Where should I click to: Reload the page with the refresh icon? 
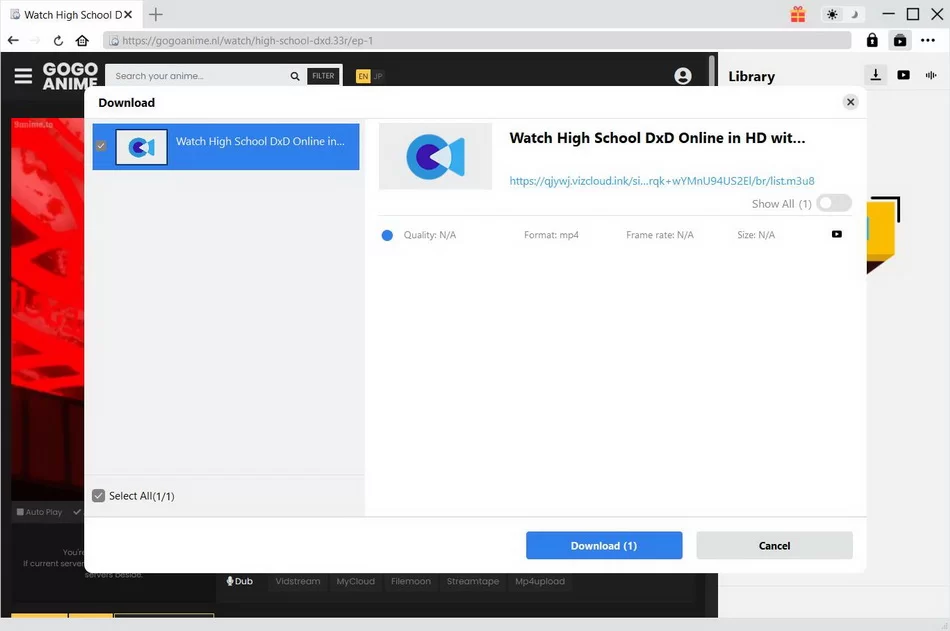tap(58, 41)
